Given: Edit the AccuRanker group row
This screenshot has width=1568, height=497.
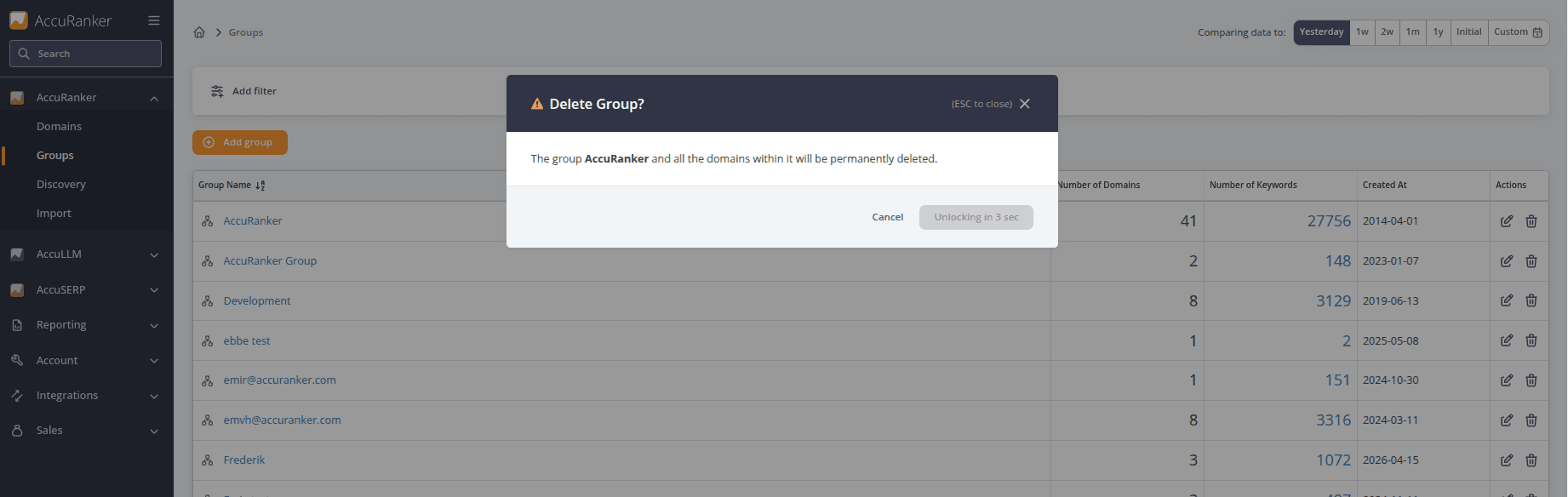Looking at the screenshot, I should click(x=1507, y=221).
